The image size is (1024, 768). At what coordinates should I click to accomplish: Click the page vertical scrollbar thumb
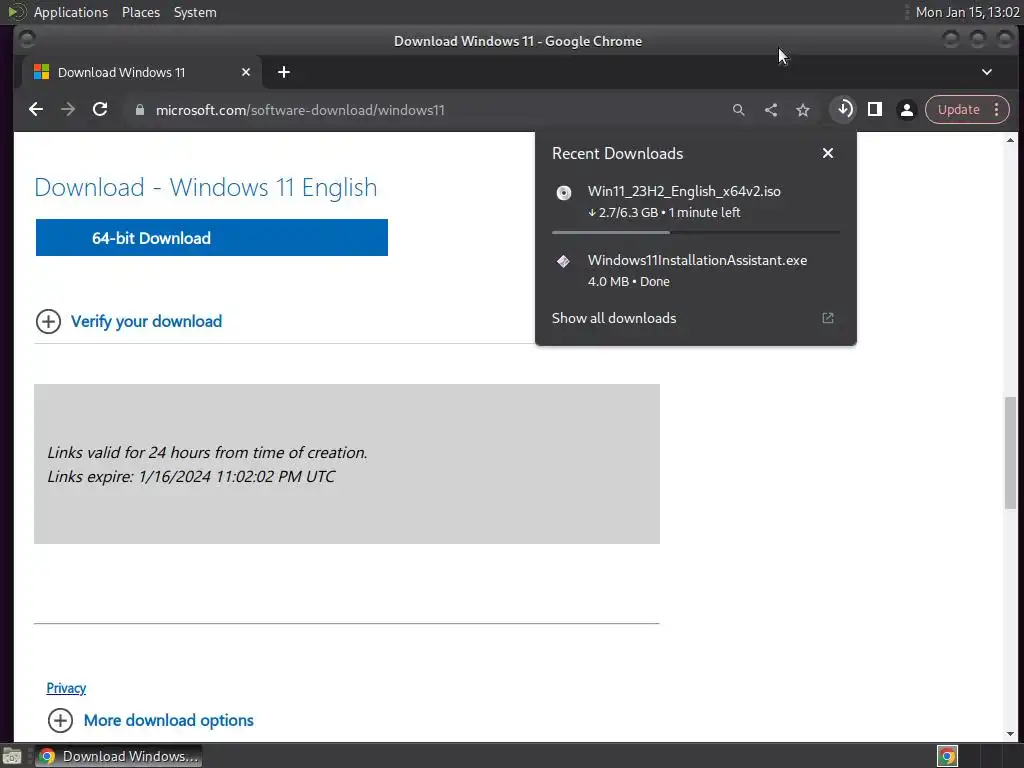[1010, 452]
